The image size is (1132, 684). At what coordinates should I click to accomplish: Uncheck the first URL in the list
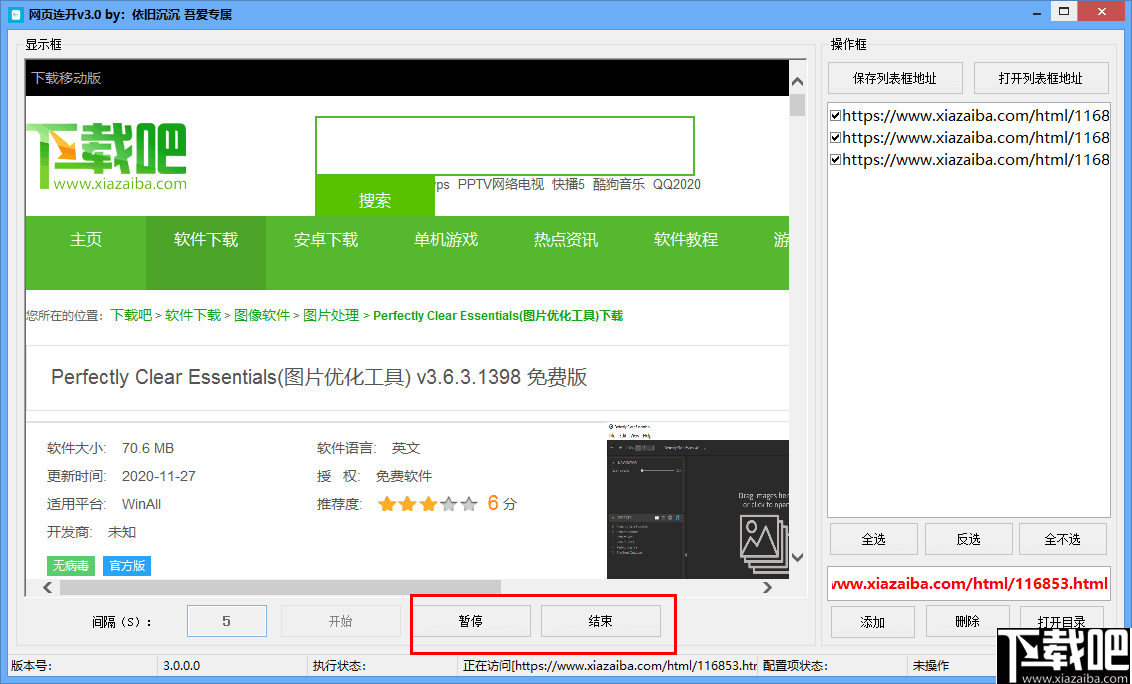pyautogui.click(x=833, y=115)
